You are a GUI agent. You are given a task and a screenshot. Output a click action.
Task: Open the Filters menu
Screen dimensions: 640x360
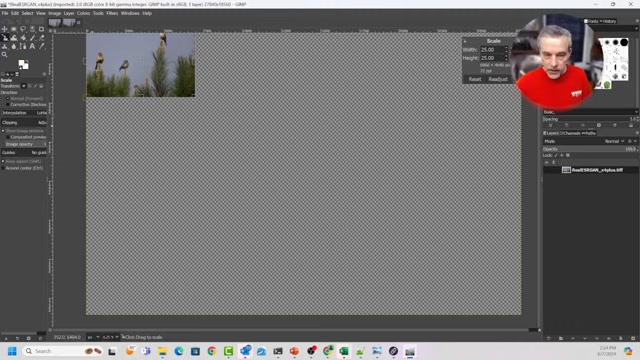click(x=112, y=13)
